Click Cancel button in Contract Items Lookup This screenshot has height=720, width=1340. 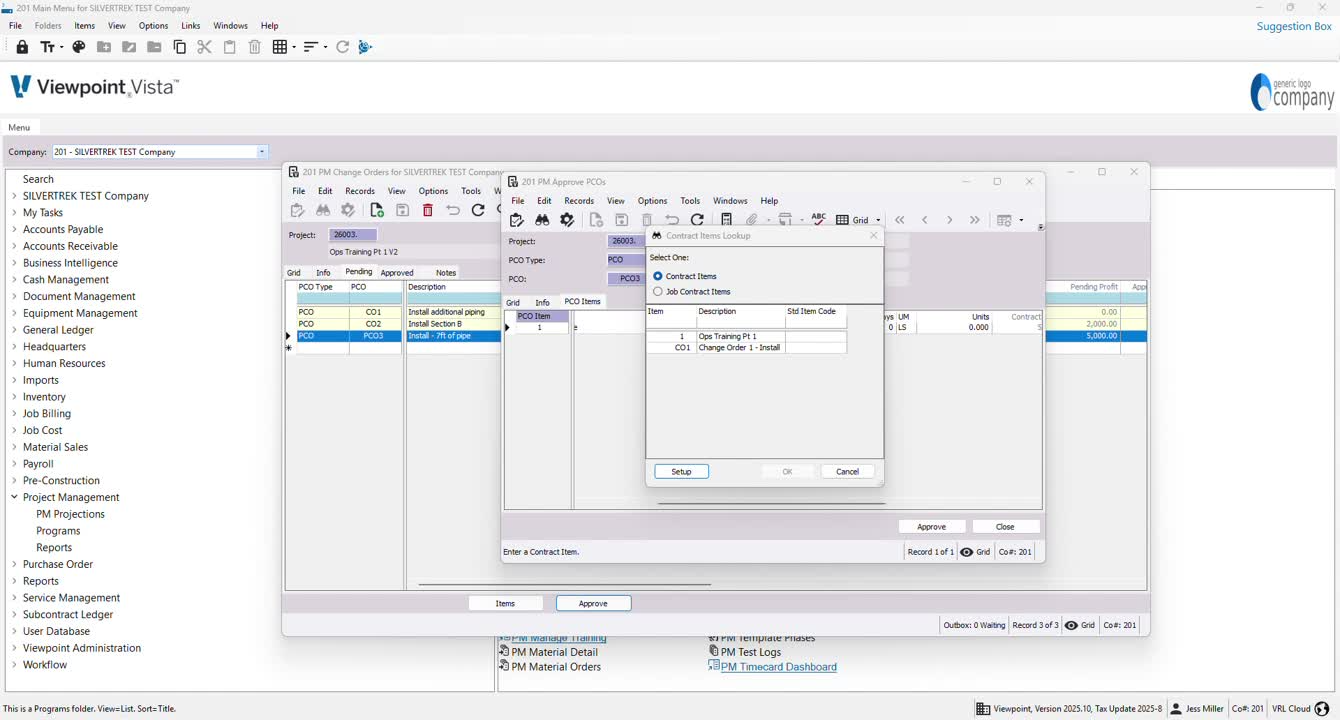coord(848,472)
